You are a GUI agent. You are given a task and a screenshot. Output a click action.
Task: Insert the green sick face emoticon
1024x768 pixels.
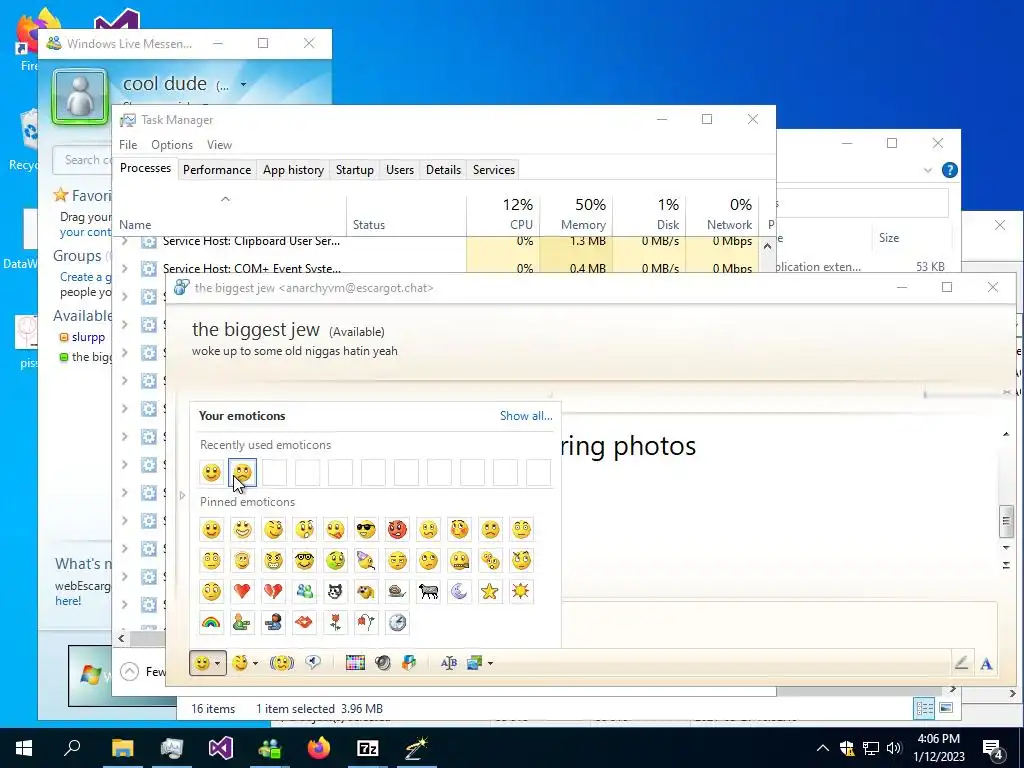[x=335, y=560]
